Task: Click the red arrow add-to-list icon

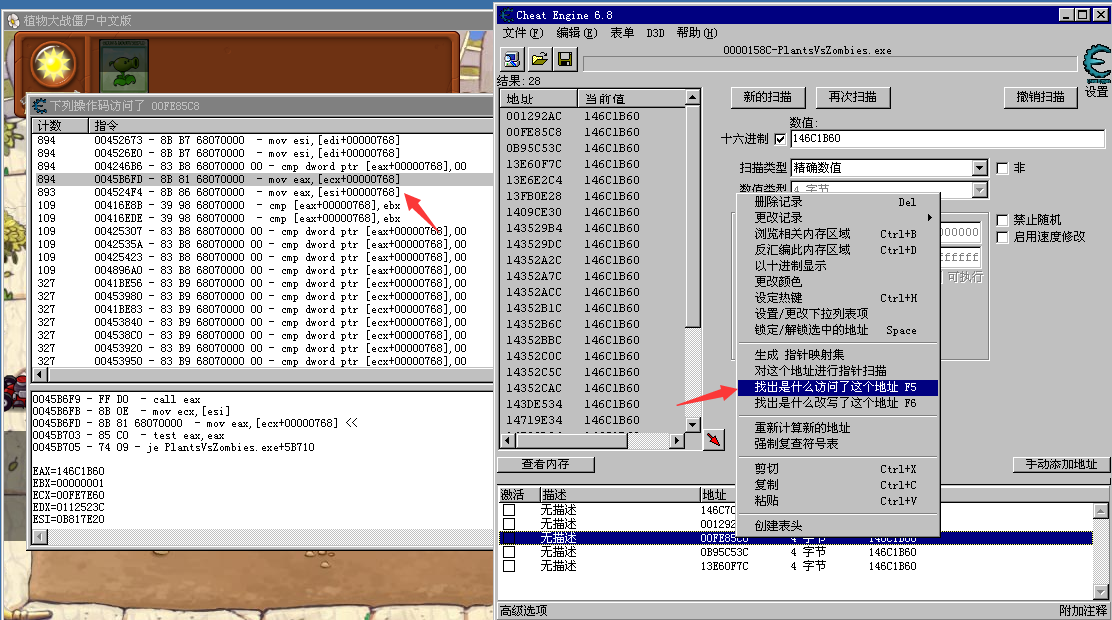Action: click(713, 440)
